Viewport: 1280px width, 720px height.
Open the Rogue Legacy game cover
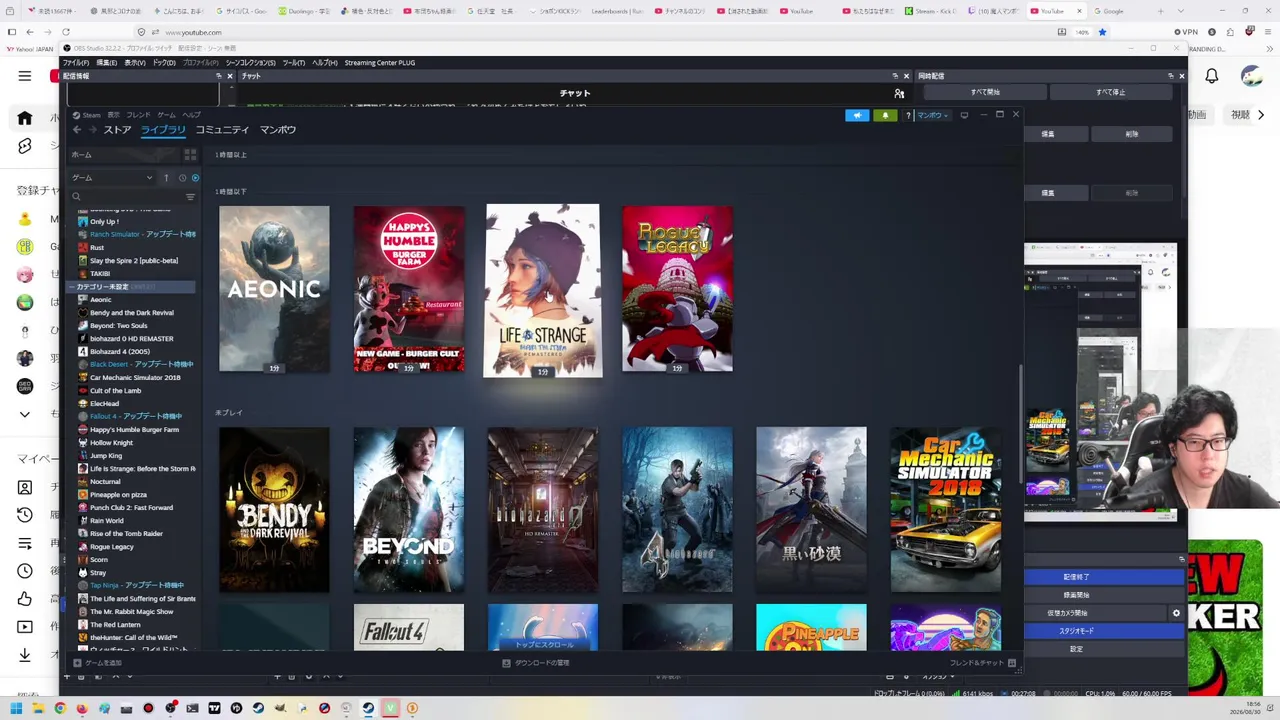pos(677,289)
